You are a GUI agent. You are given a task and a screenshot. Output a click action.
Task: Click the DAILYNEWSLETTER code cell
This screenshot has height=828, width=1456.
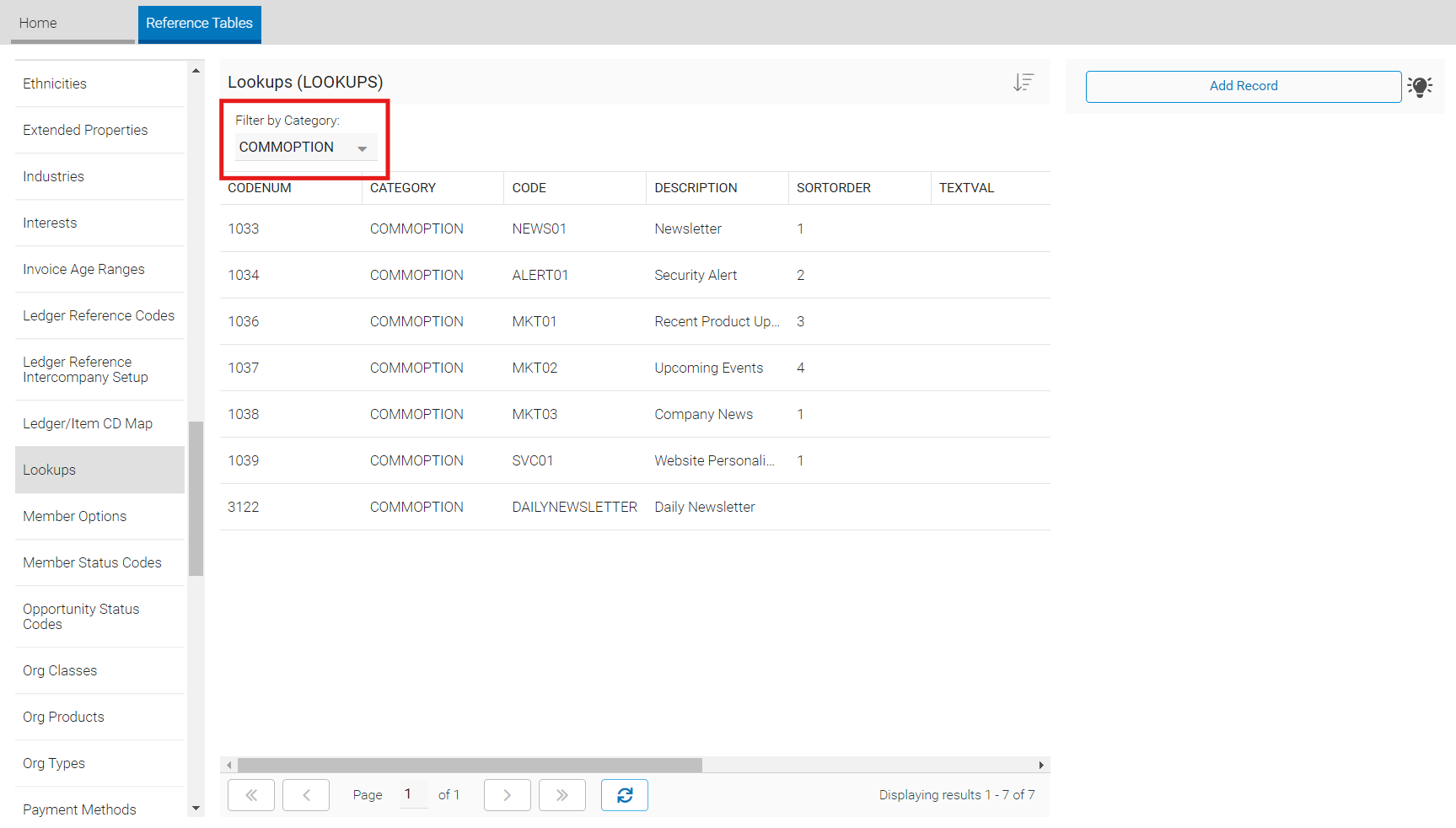pyautogui.click(x=575, y=507)
